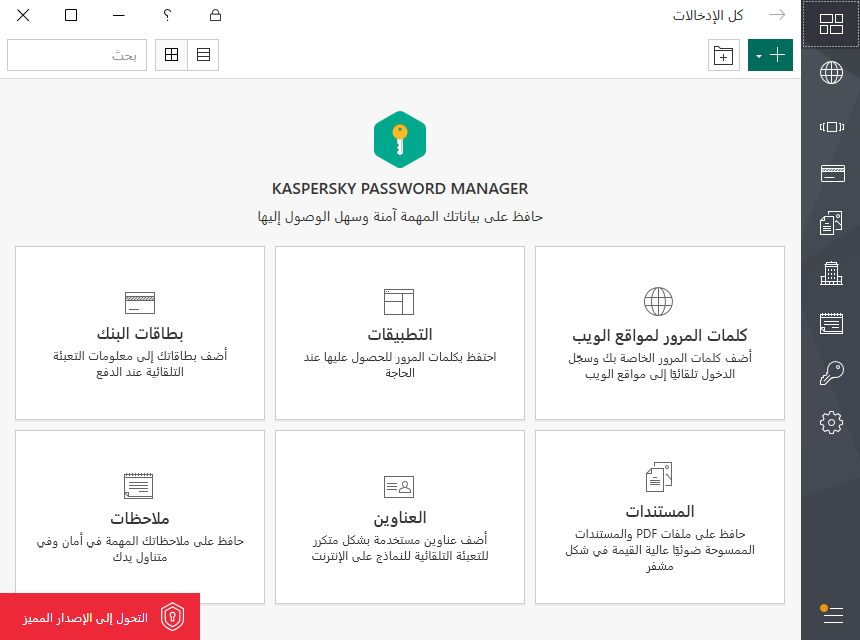
Task: Click the shield icon on the upgrade banner
Action: click(x=172, y=617)
